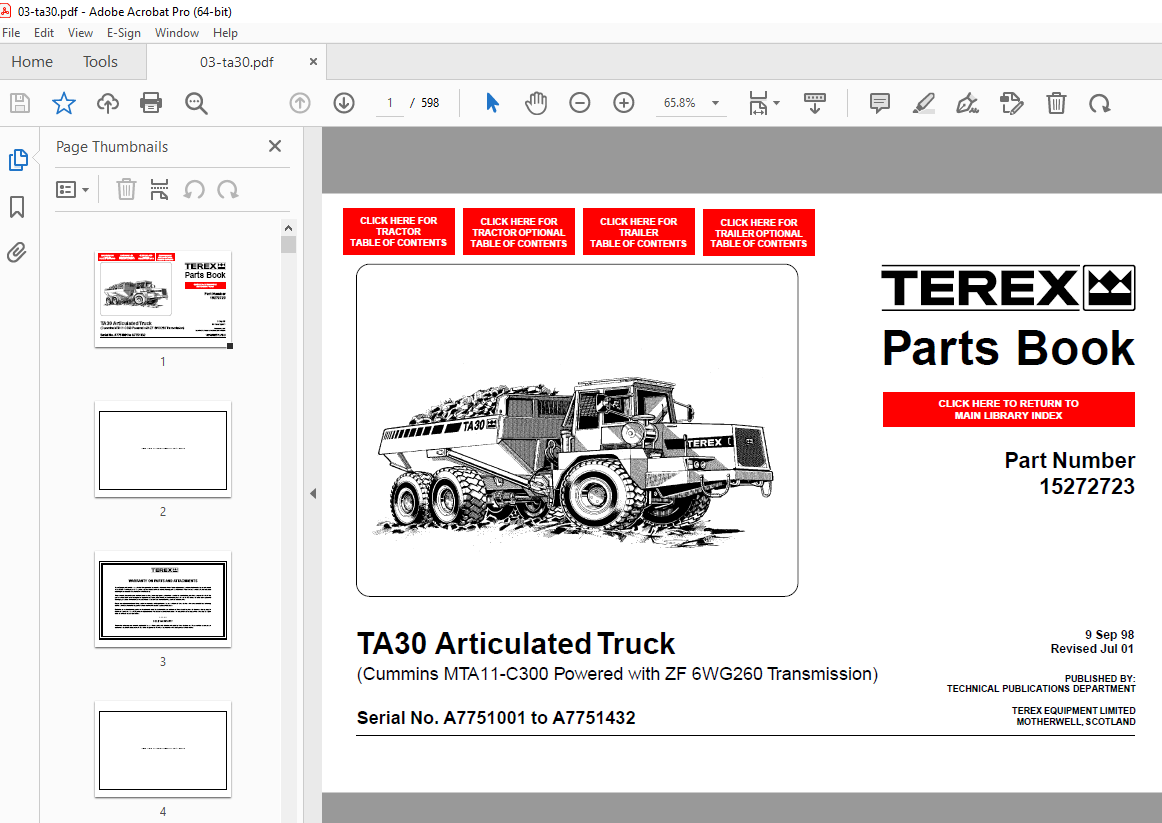Select page 1 thumbnail
Image resolution: width=1162 pixels, height=823 pixels.
[x=163, y=299]
